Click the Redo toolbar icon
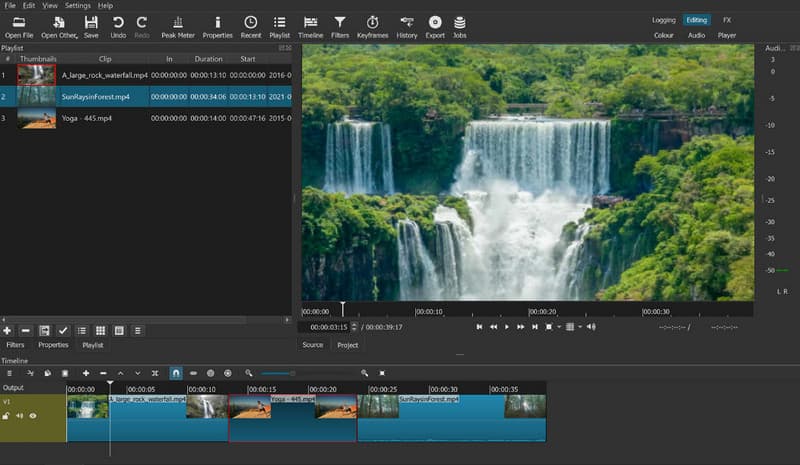The height and width of the screenshot is (465, 800). click(141, 27)
